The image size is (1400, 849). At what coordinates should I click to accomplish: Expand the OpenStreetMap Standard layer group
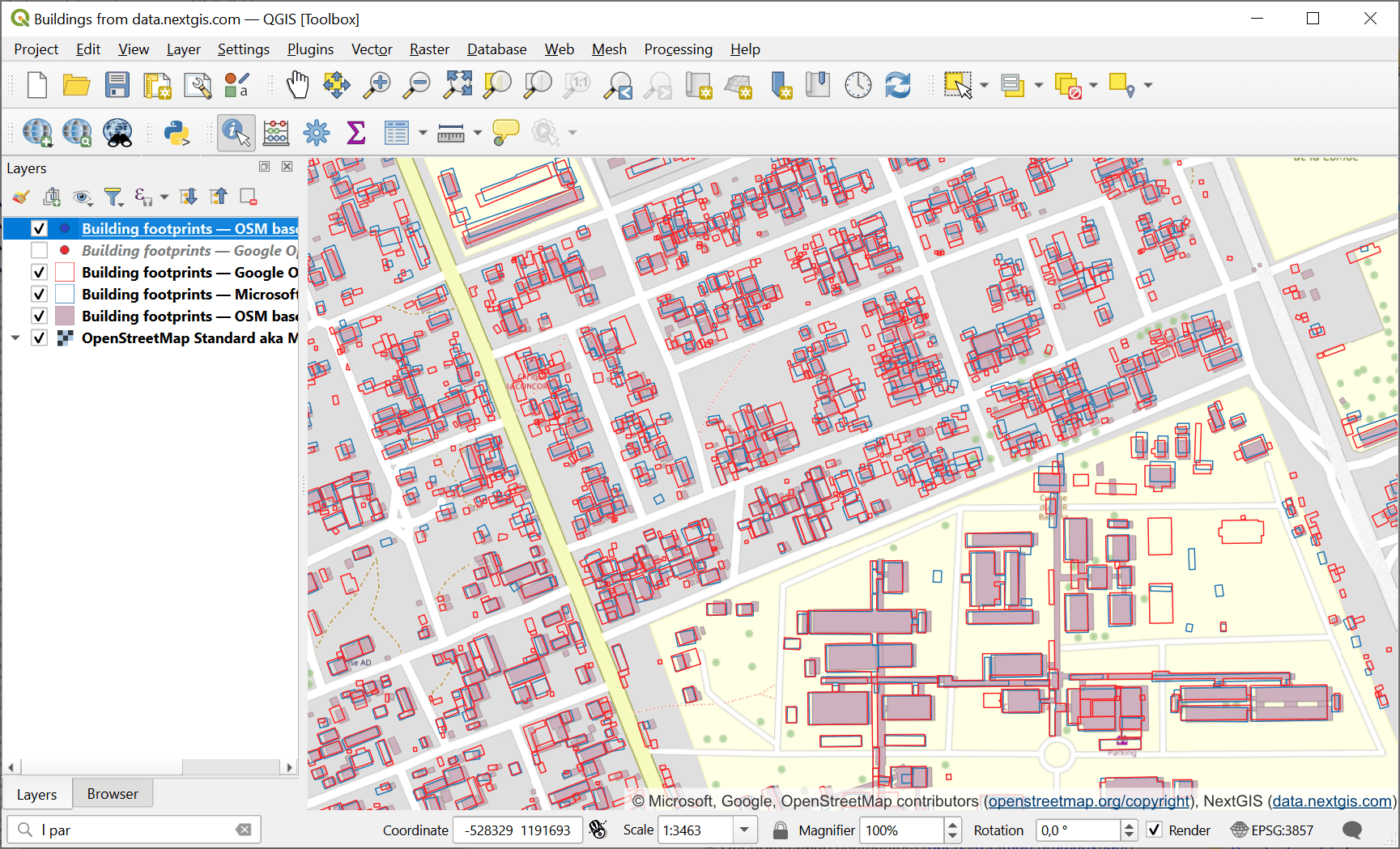point(15,338)
